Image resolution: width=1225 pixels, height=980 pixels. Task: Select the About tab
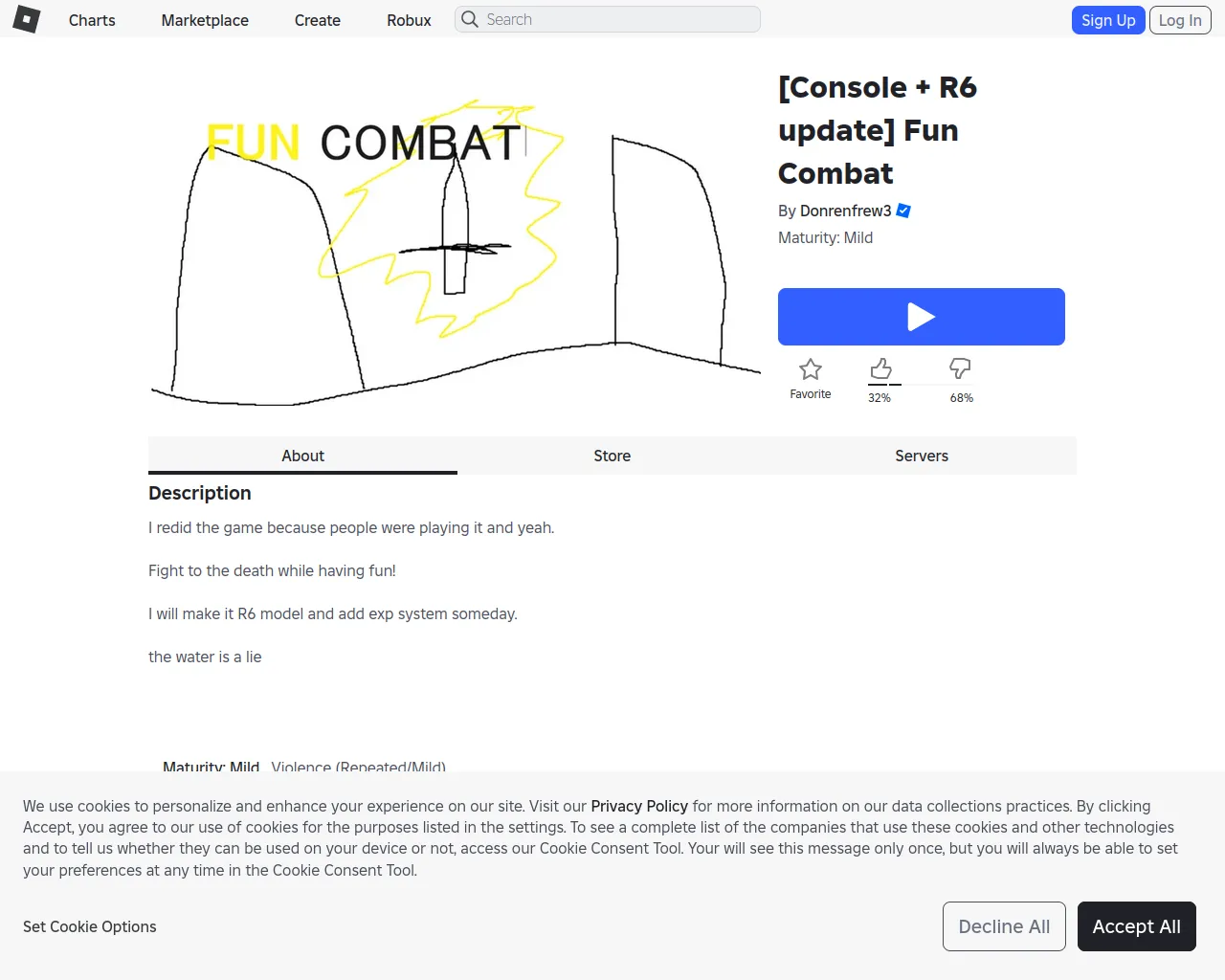click(302, 456)
